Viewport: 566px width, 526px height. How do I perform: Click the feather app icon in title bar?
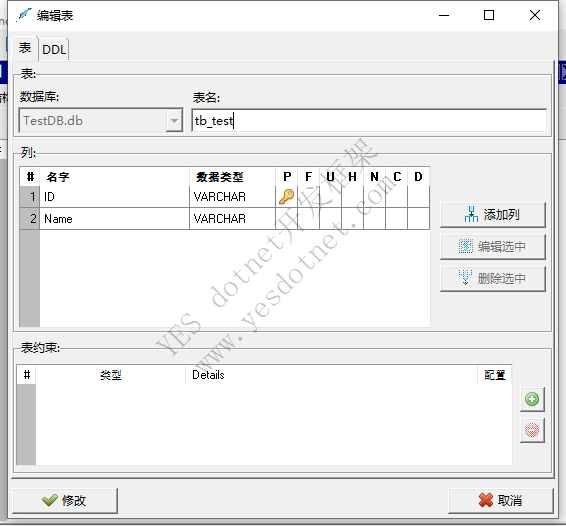24,15
